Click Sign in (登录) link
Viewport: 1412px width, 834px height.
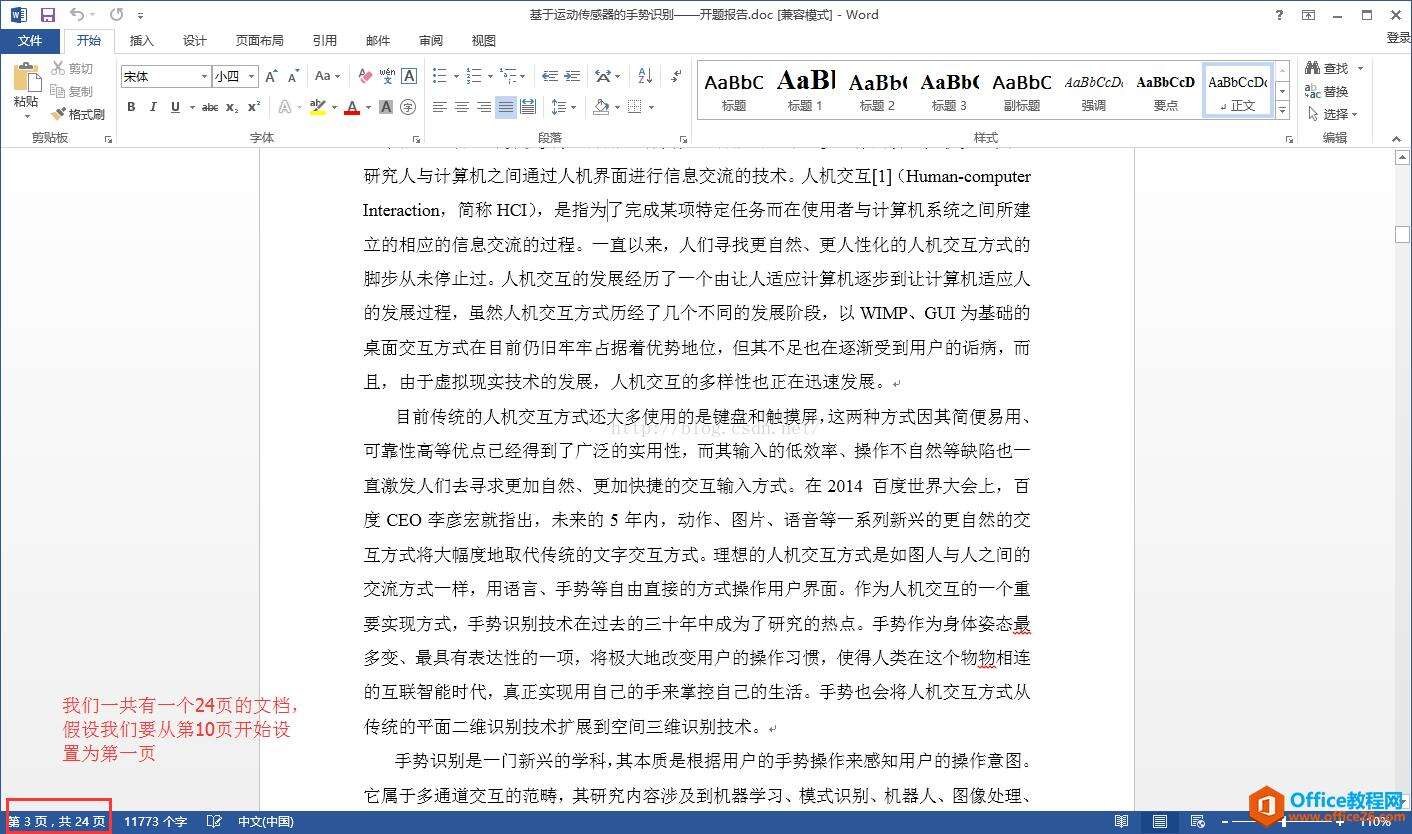click(1398, 38)
